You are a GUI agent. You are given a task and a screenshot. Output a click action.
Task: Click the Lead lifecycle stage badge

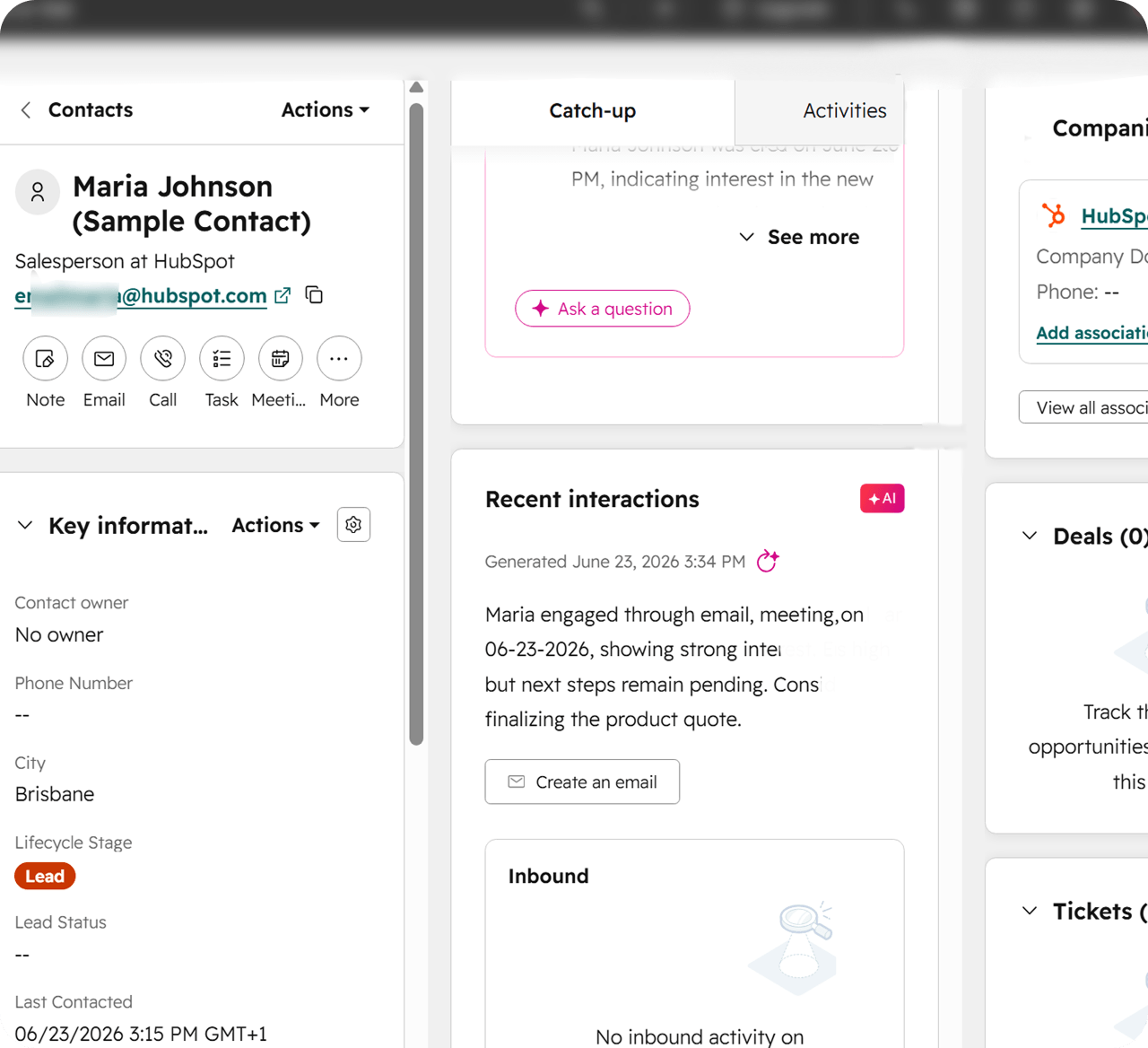[45, 876]
